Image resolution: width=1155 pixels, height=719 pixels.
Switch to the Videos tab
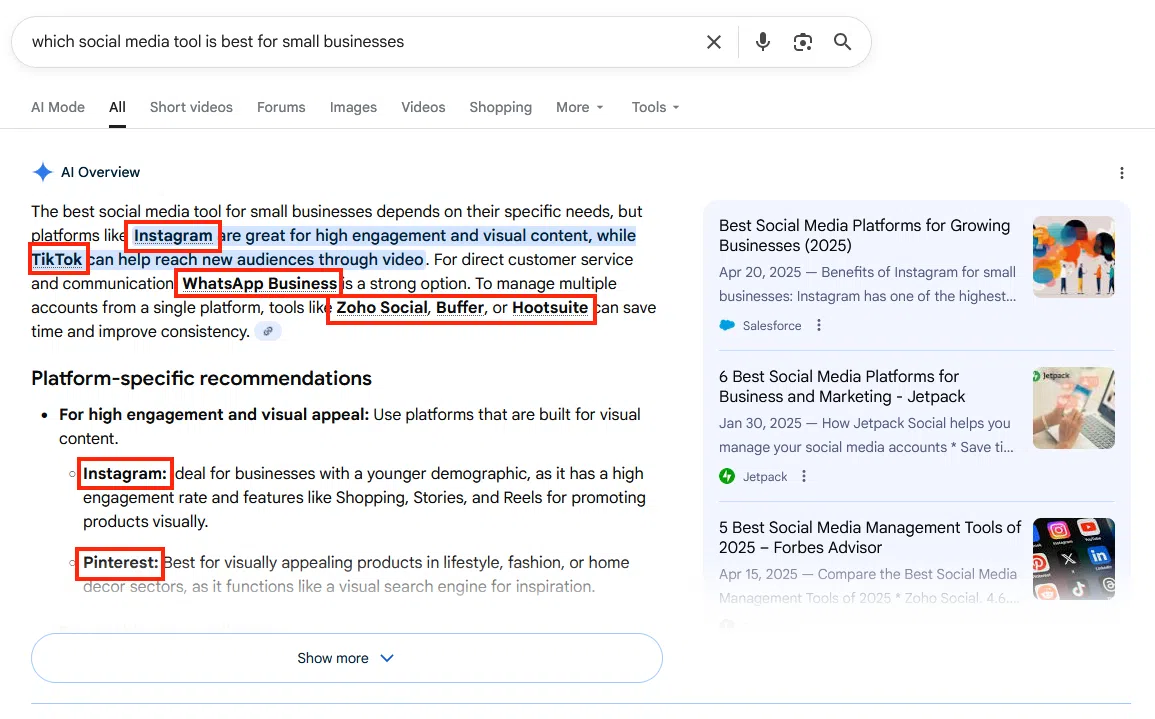423,108
